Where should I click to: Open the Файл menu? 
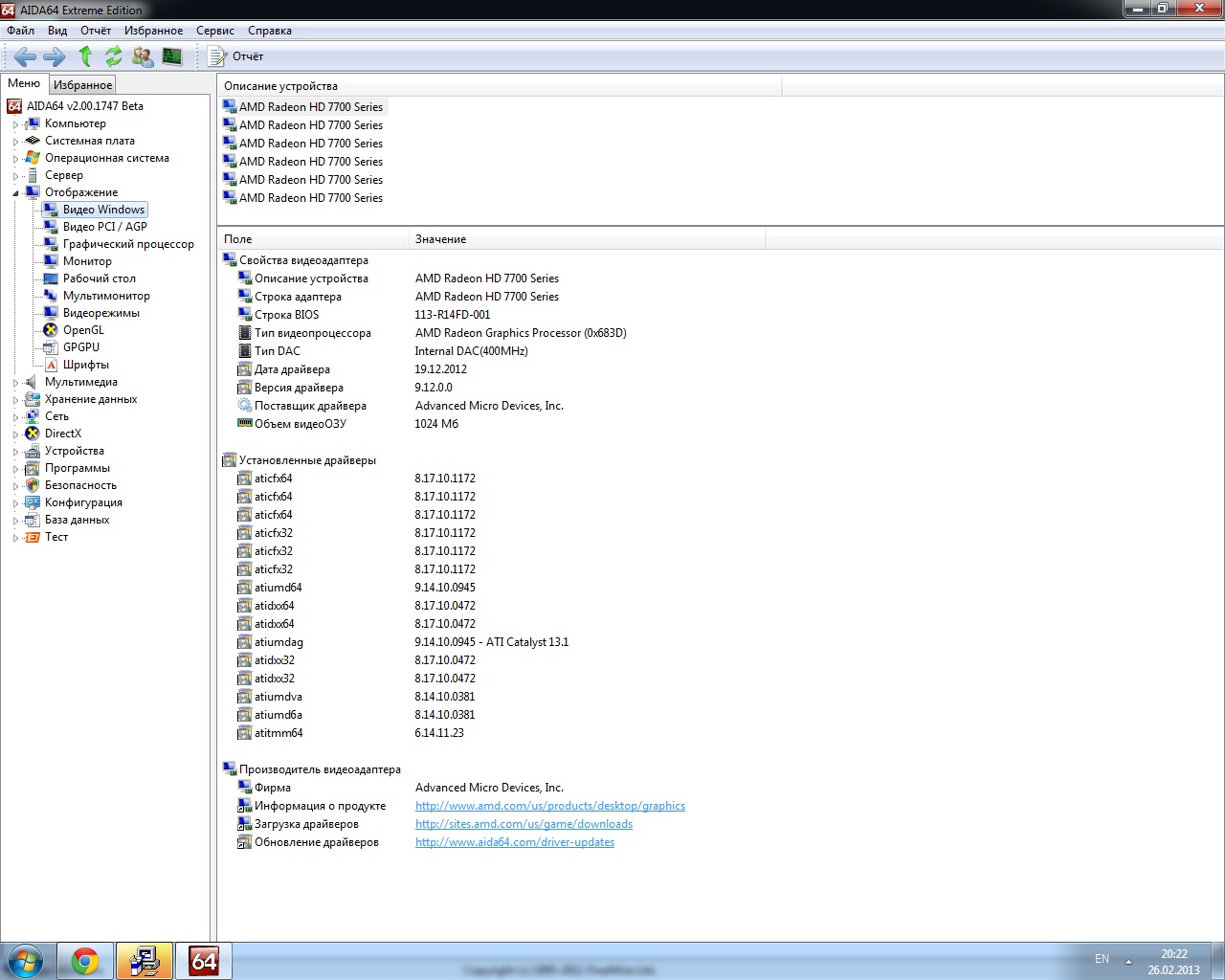click(x=20, y=31)
